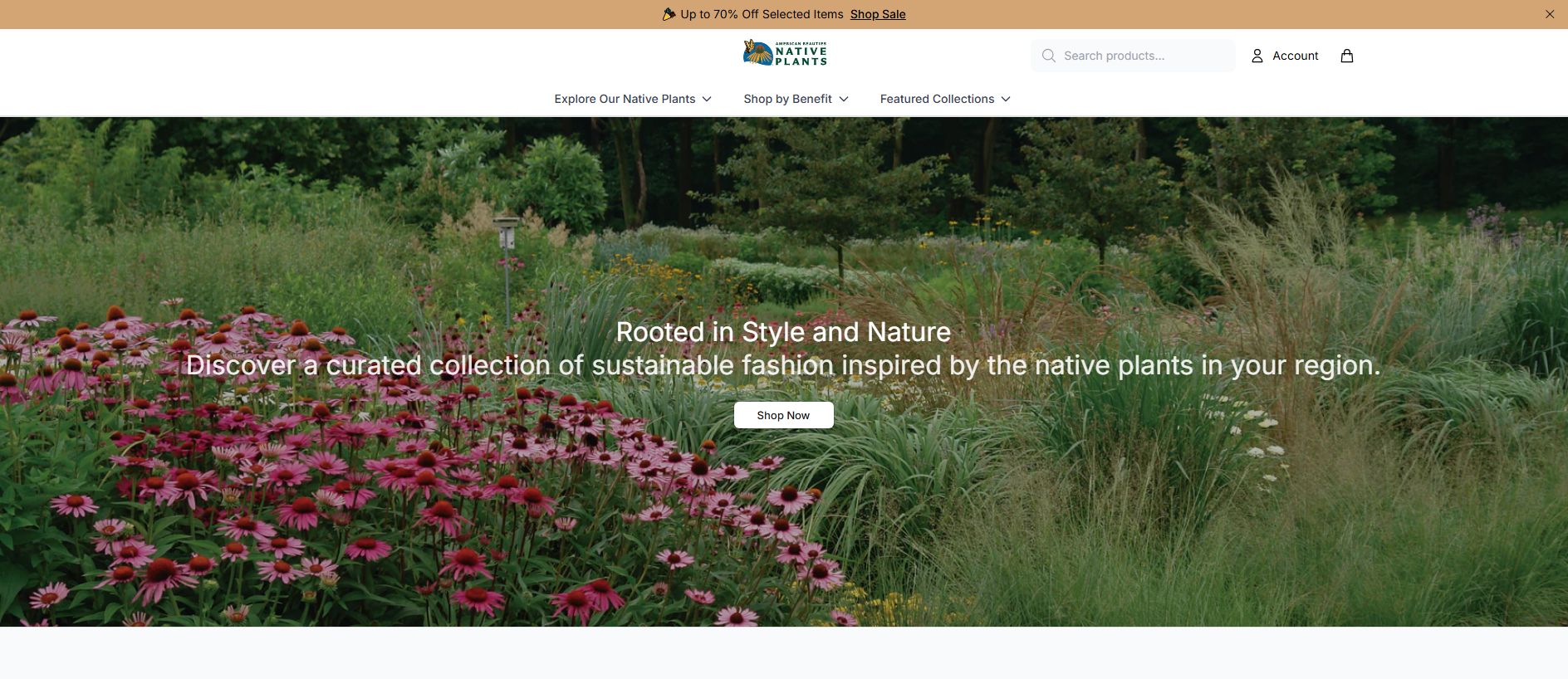Click the 'Rooted in Style and Nature' heading
1568x679 pixels.
coord(783,332)
